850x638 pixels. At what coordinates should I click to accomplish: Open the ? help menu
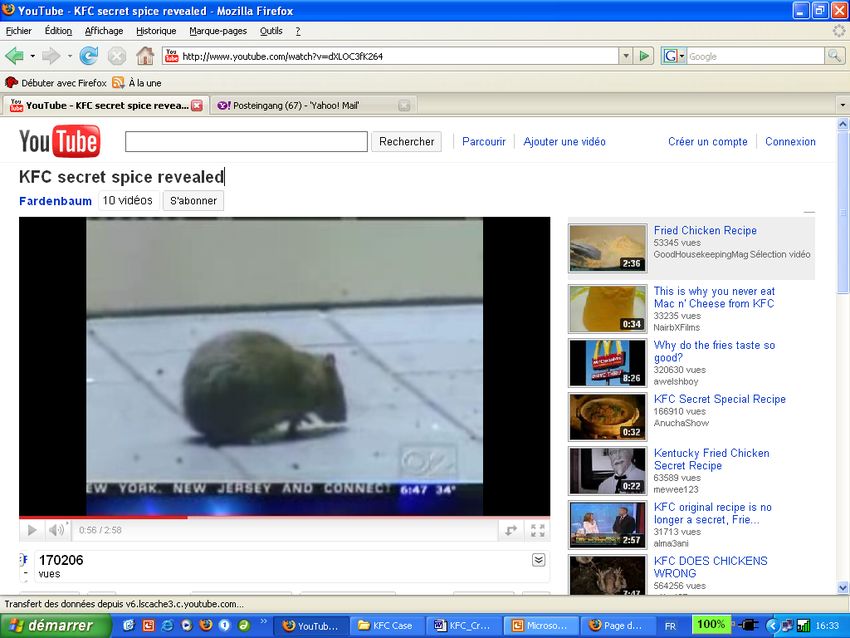[298, 31]
